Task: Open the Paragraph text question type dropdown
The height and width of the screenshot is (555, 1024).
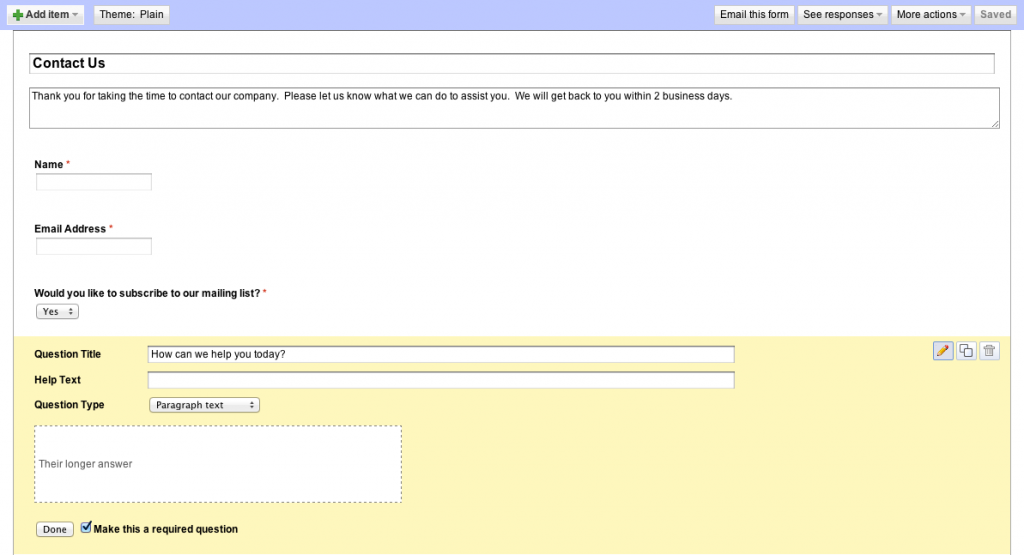Action: tap(204, 405)
